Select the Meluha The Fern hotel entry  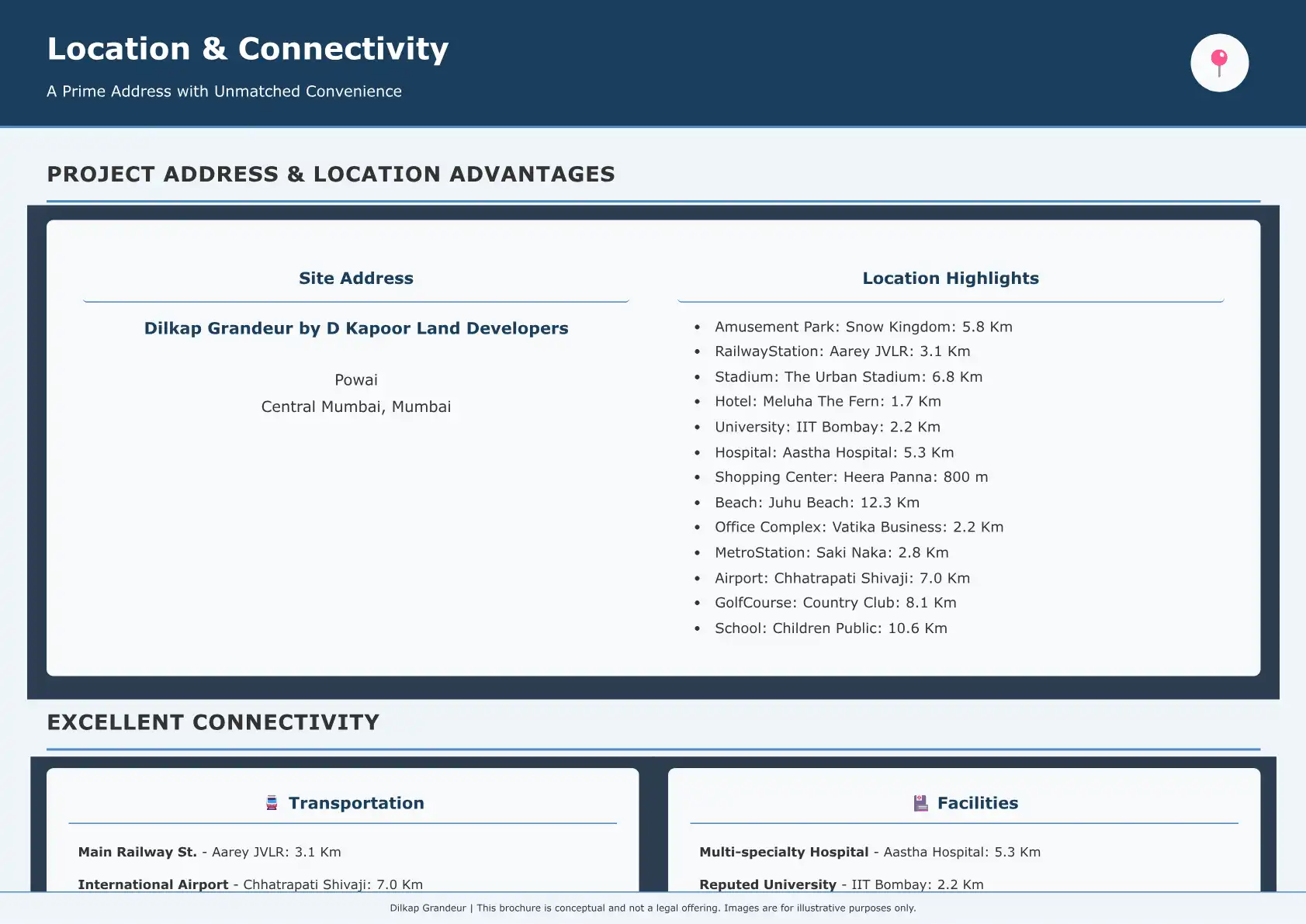point(827,402)
